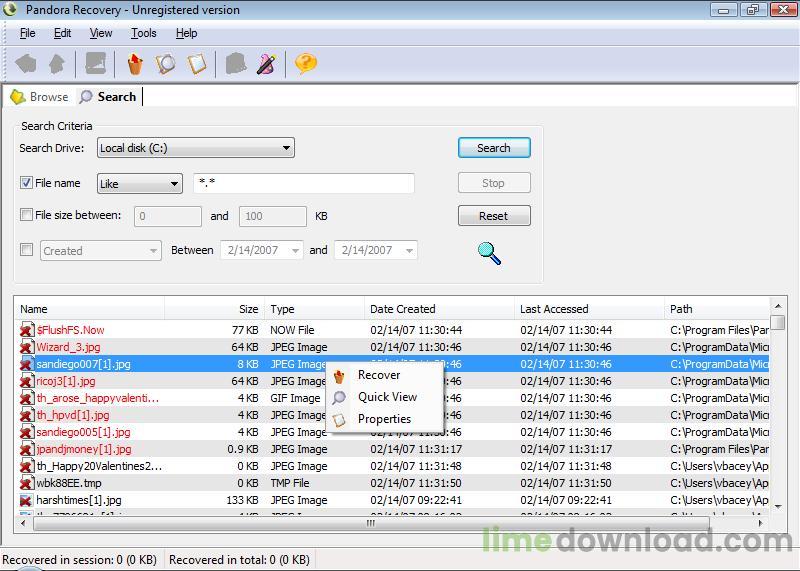Sort by the Last Accessed column header
The width and height of the screenshot is (800, 571).
[x=589, y=309]
